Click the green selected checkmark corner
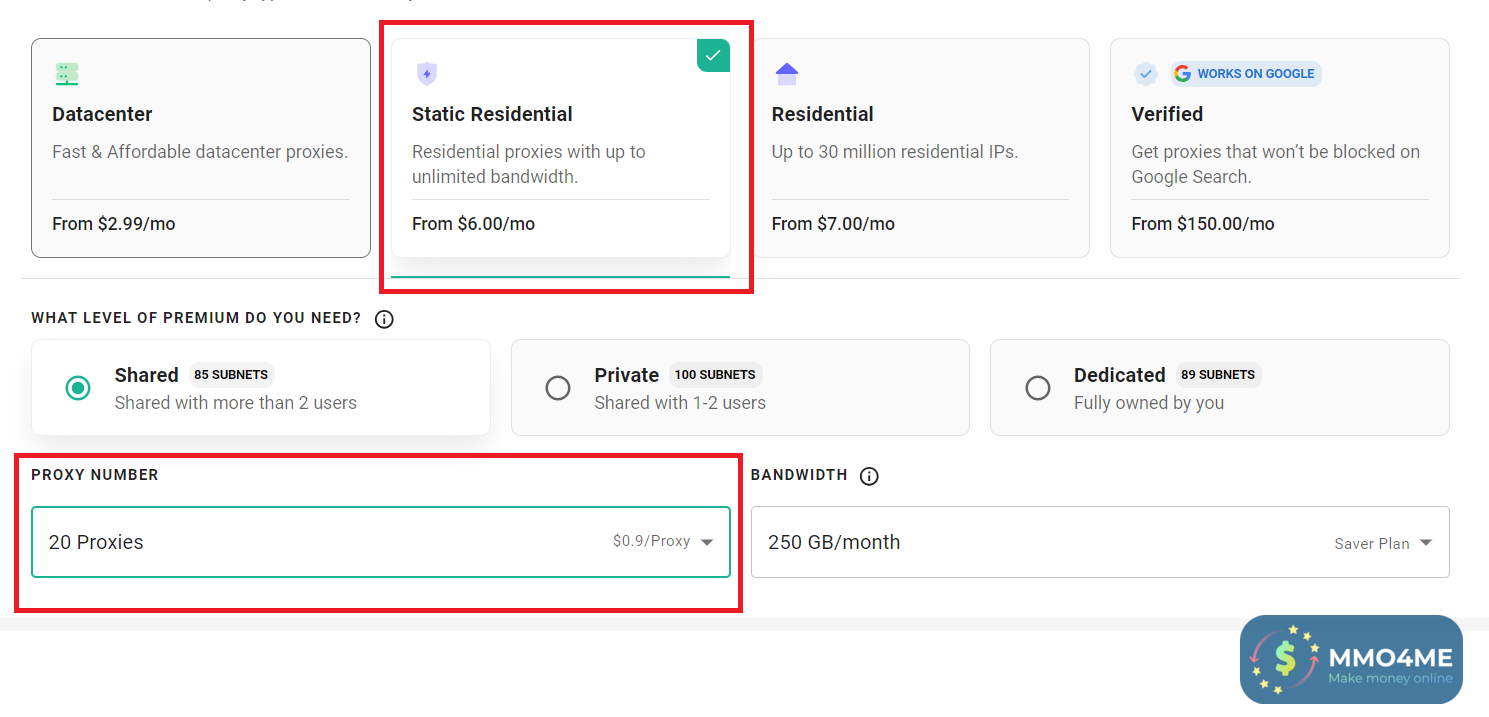 click(714, 56)
